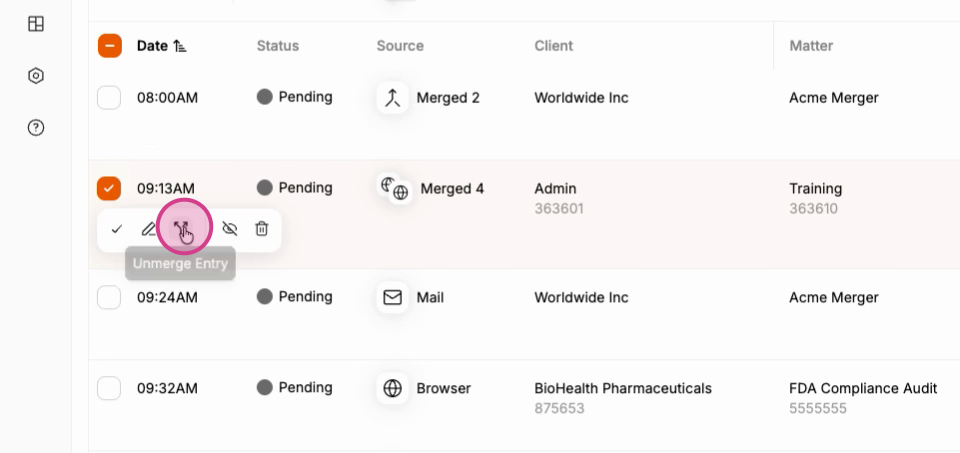Click the Unmerge Entry icon
This screenshot has width=960, height=453.
coord(181,229)
